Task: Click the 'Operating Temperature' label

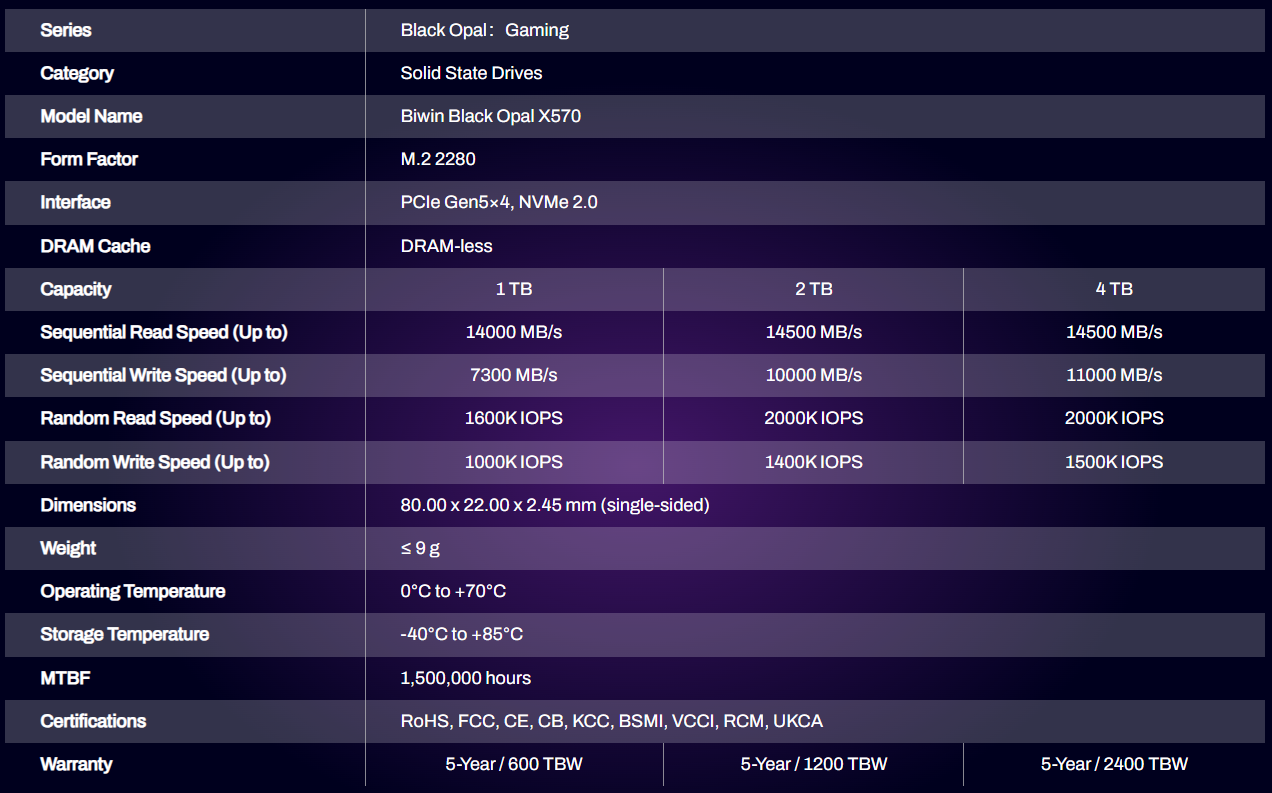Action: pos(133,591)
